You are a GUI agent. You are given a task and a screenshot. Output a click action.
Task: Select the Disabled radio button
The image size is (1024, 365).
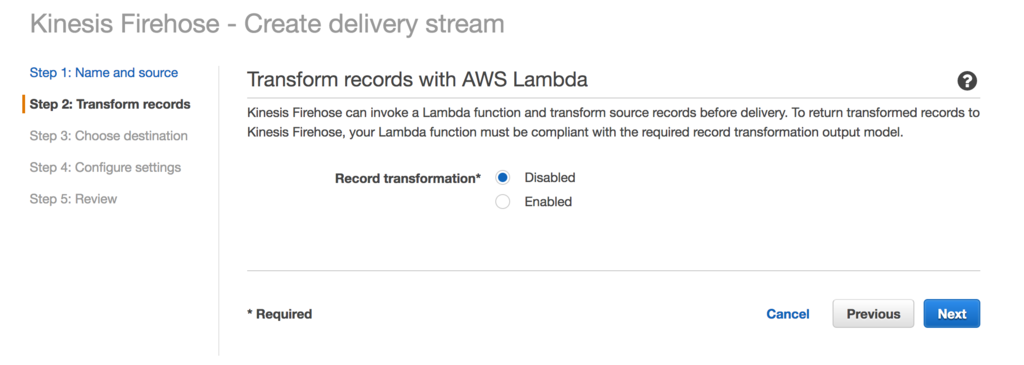[x=502, y=178]
